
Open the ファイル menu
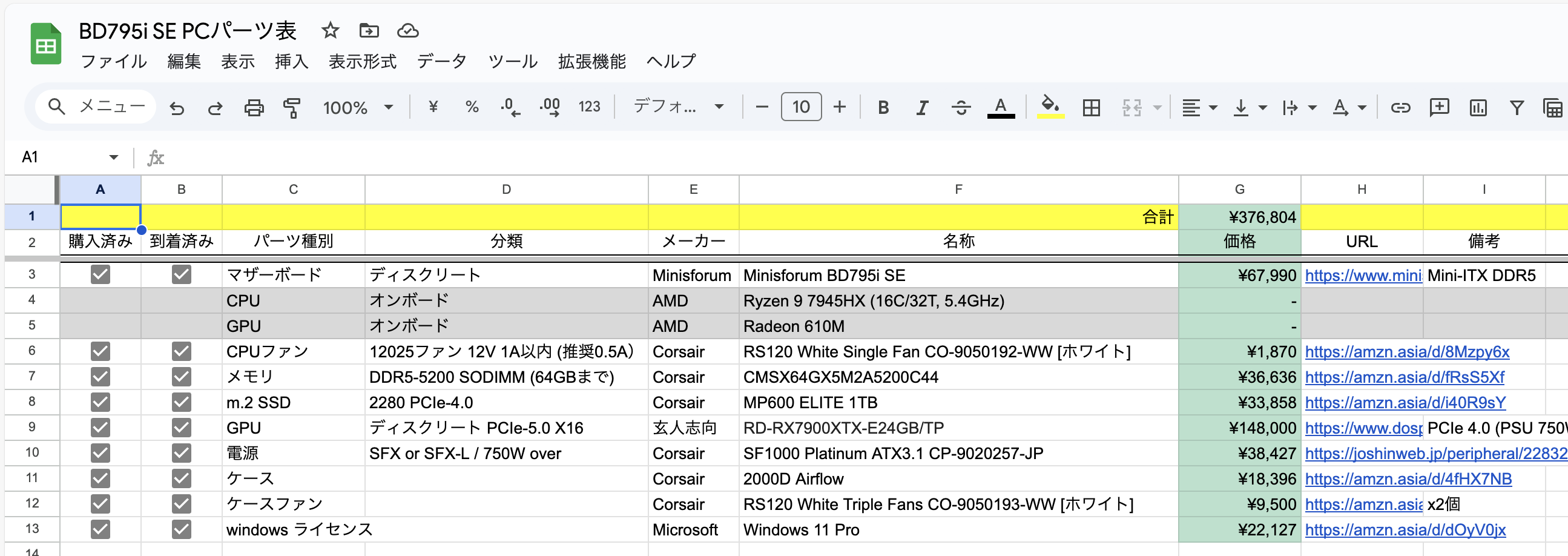tap(113, 61)
